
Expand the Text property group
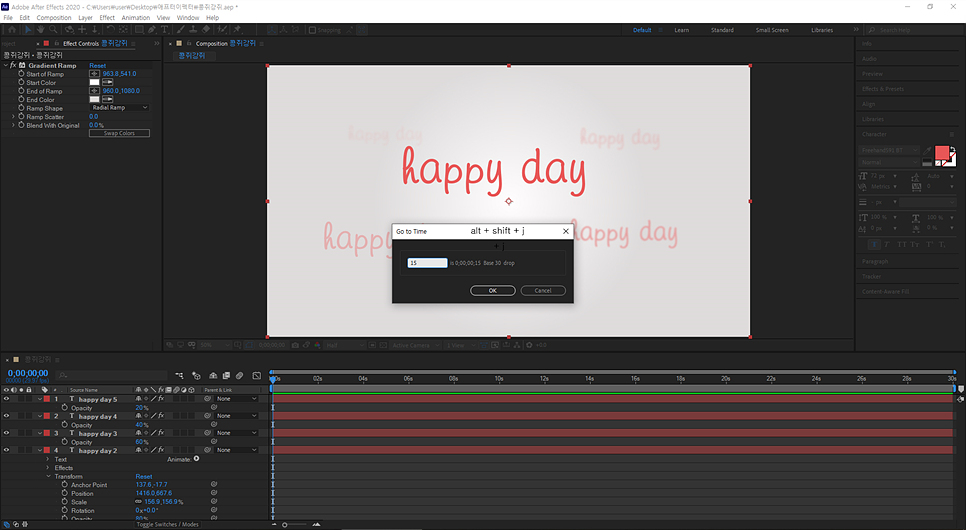pos(48,459)
